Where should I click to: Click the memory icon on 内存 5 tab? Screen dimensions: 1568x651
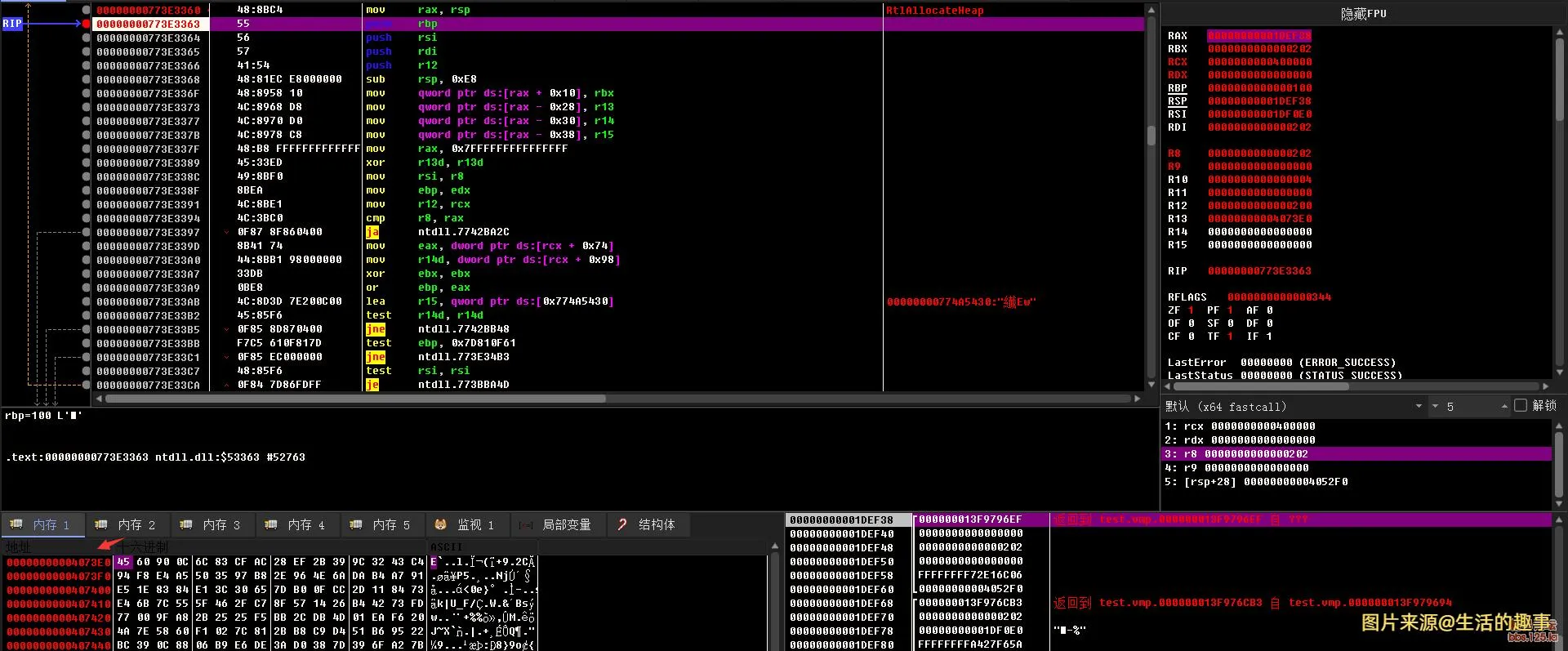tap(356, 524)
